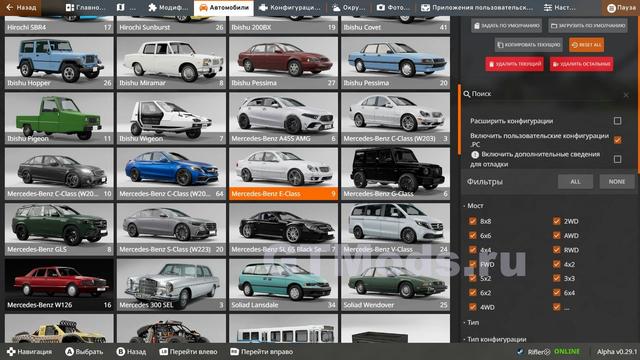Select the Mercedes-Benz G-Class thumbnail
This screenshot has width=640, height=360.
tap(396, 173)
